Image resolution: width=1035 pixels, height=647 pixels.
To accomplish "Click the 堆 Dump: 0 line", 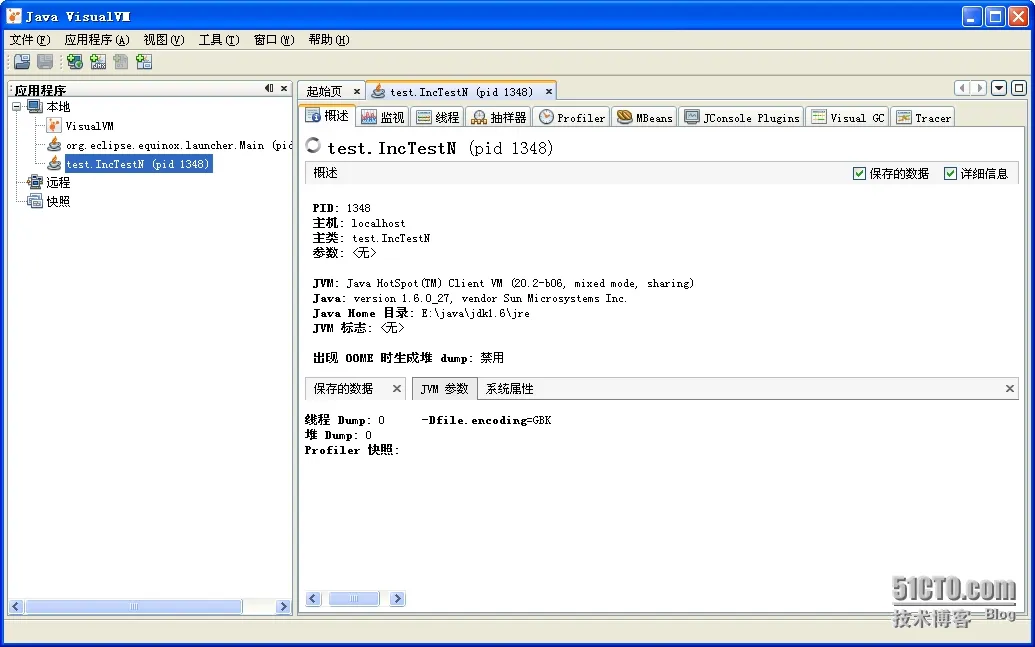I will [x=338, y=435].
